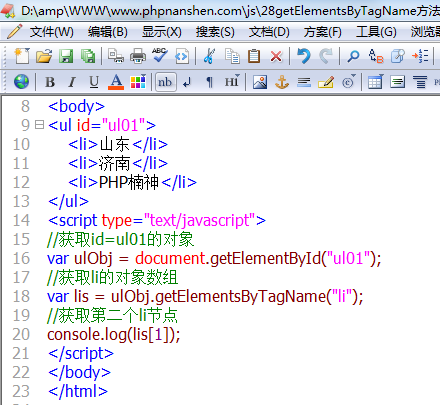This screenshot has height=405, width=440.
Task: Print the document using the printer icon
Action: [x=138, y=56]
